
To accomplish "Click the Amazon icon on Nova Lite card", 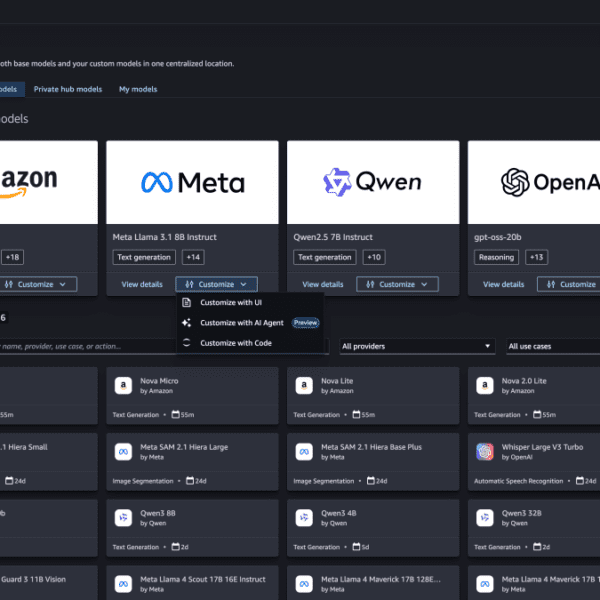I will [304, 385].
